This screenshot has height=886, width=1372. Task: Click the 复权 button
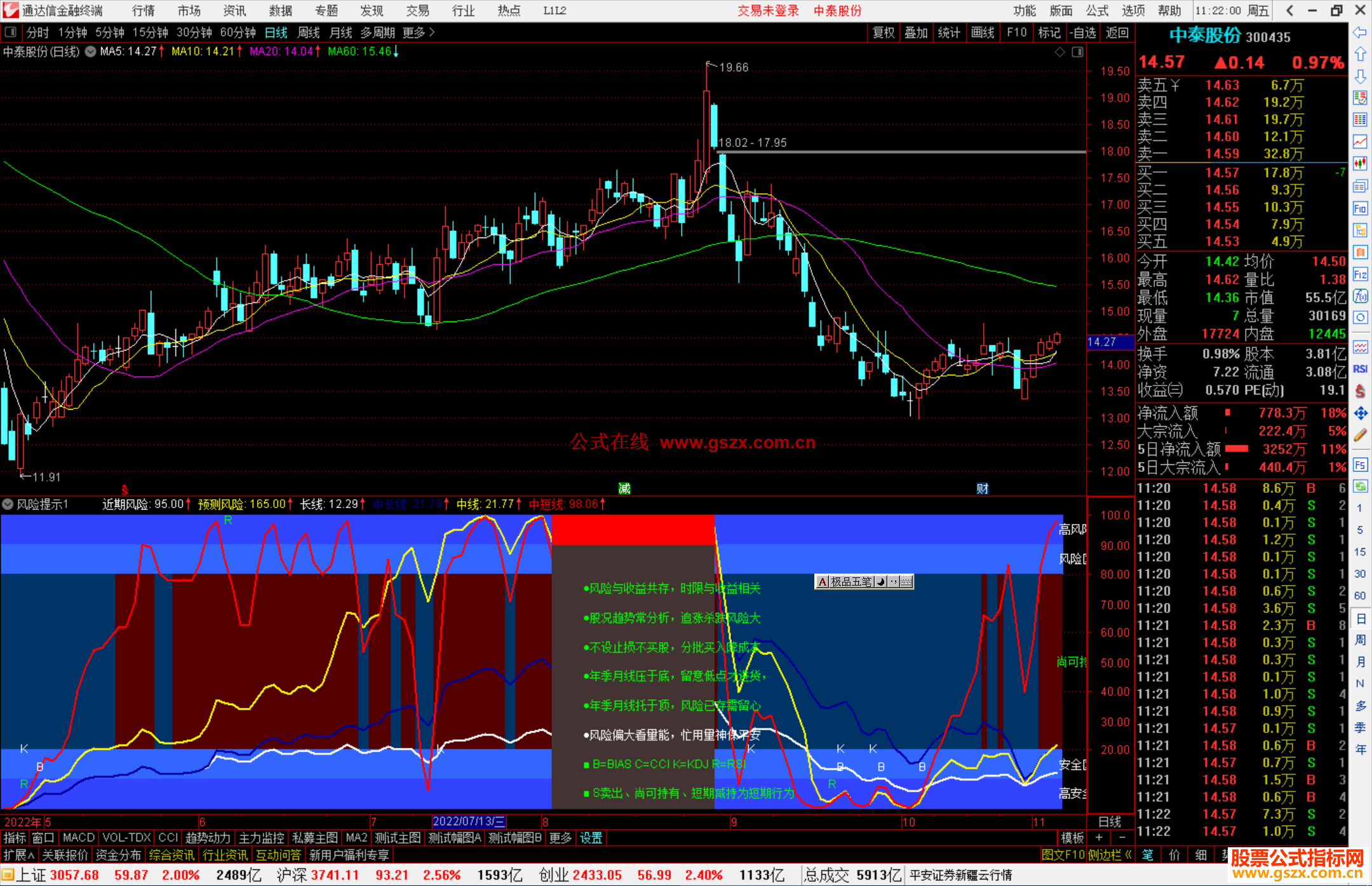click(884, 32)
